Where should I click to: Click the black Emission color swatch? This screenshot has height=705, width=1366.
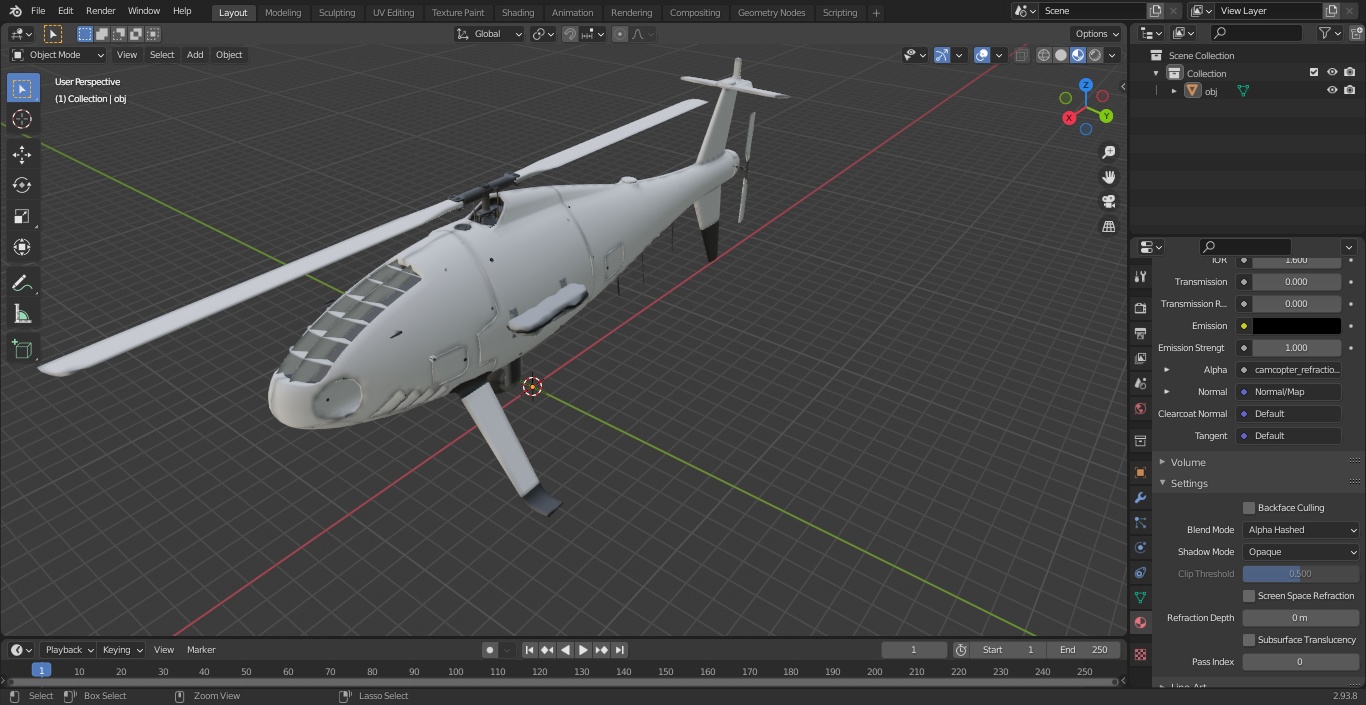coord(1296,326)
